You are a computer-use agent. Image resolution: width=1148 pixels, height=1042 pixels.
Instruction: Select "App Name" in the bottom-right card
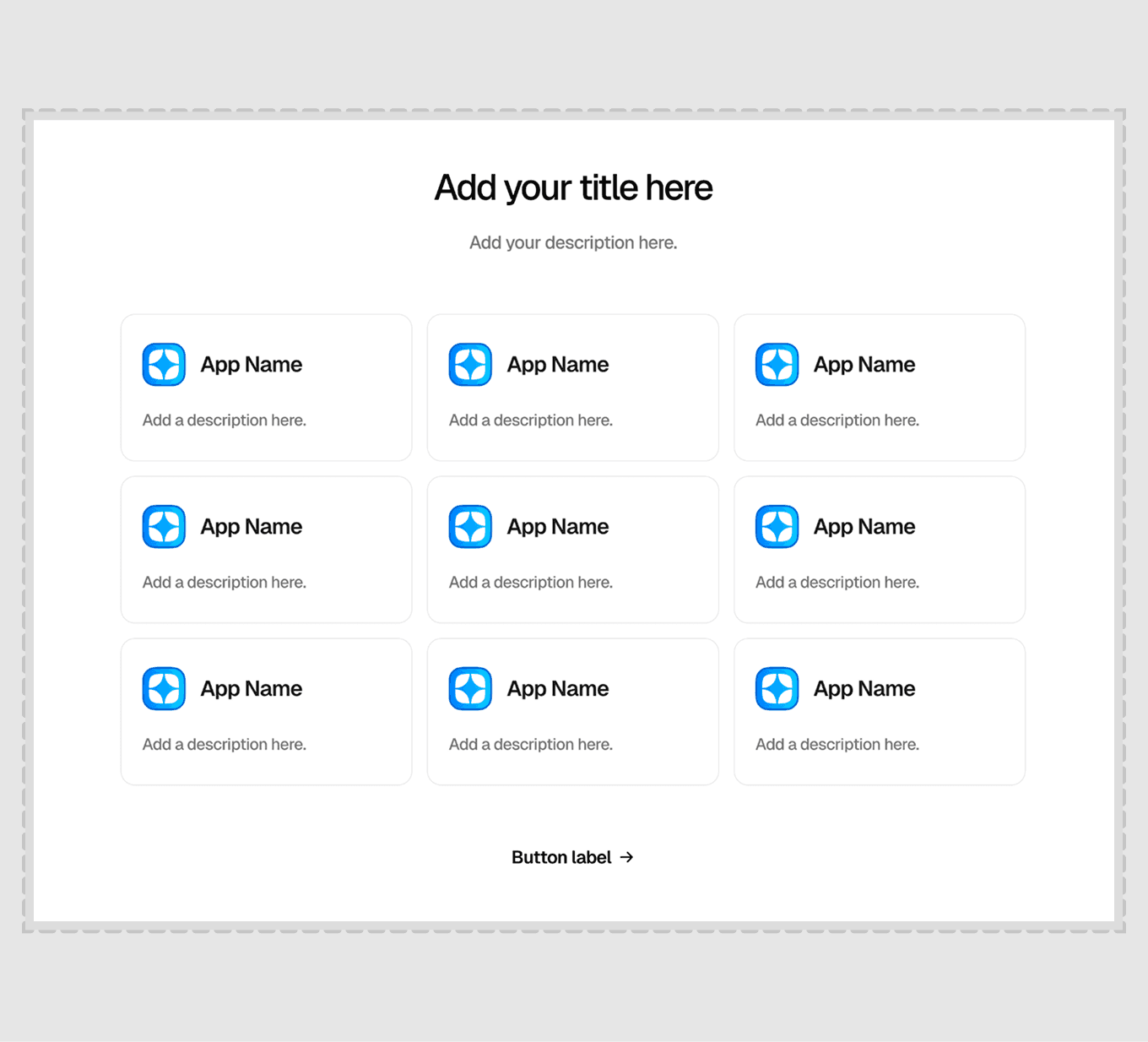pos(864,689)
